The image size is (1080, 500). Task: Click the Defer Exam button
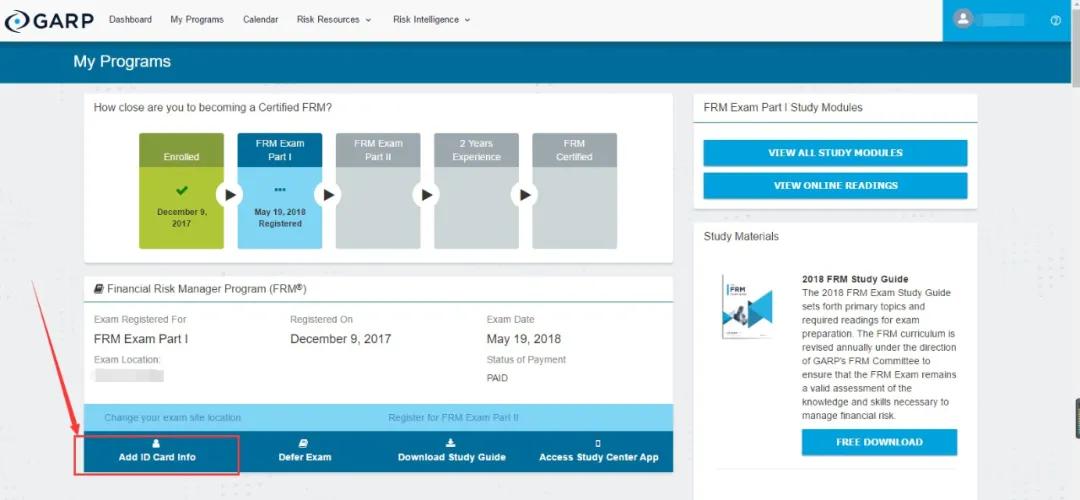(304, 452)
